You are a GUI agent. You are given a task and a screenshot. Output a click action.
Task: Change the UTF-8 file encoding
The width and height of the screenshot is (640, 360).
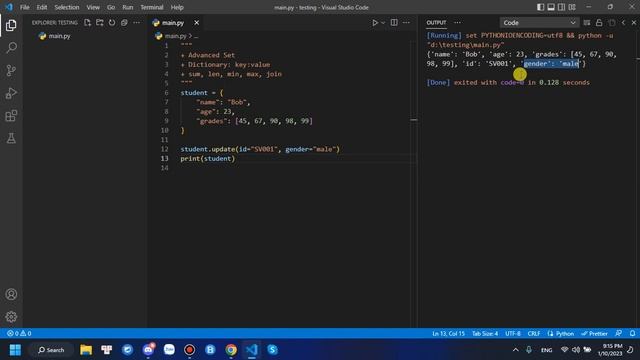coord(513,333)
